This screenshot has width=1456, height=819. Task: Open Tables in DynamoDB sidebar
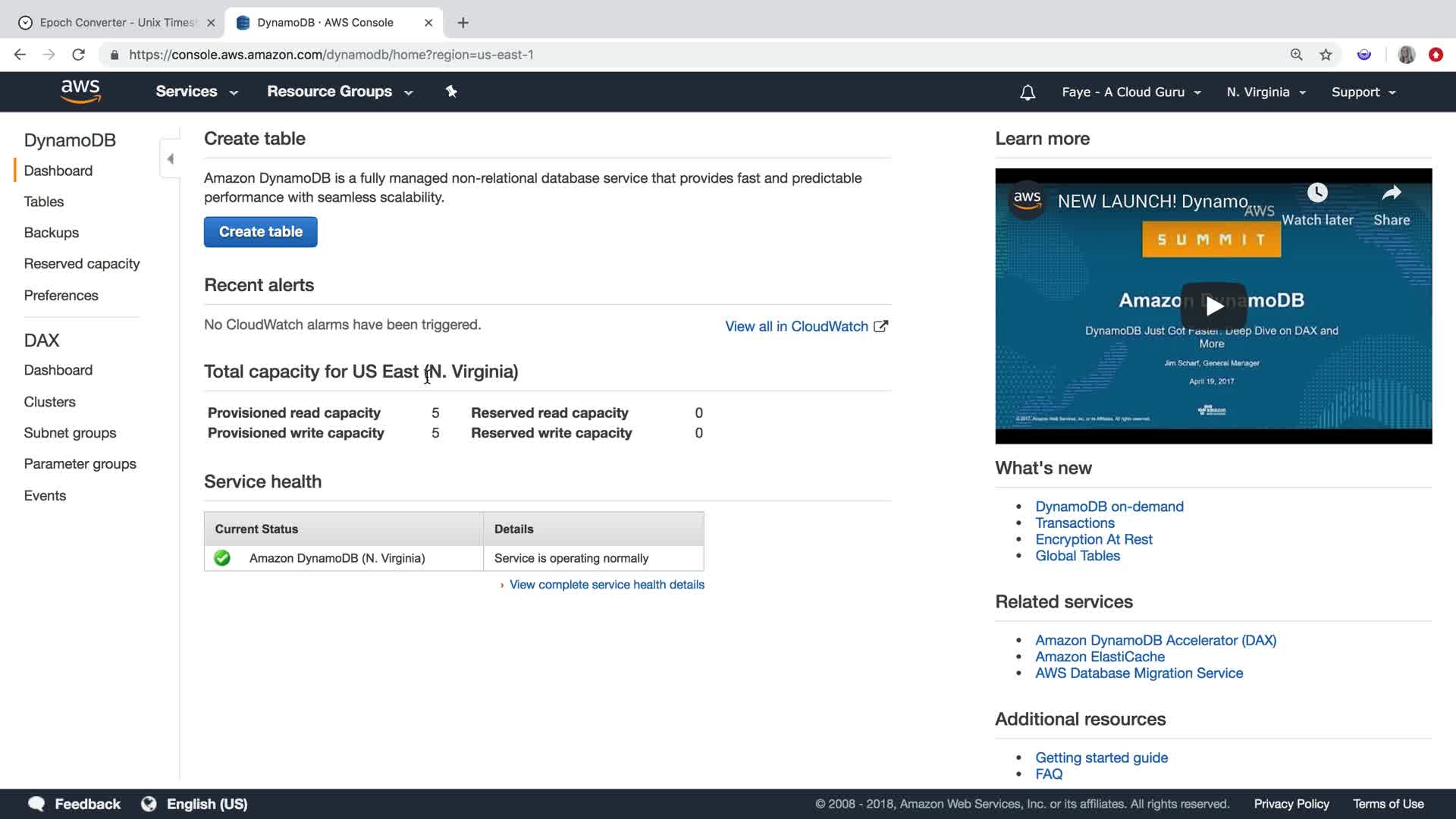[44, 202]
